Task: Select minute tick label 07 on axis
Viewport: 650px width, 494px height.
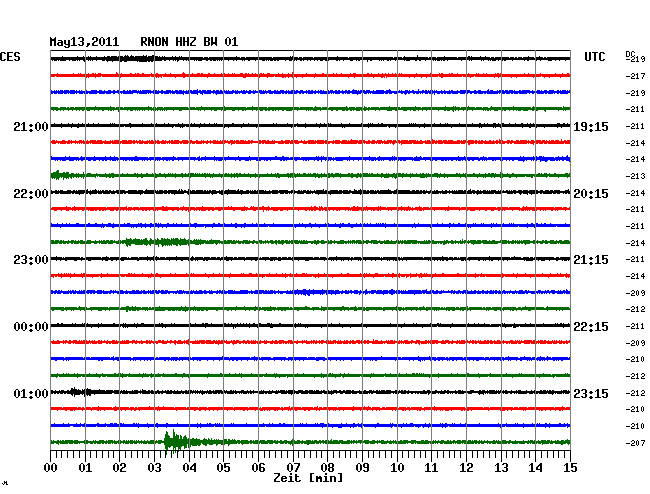Action: 293,467
